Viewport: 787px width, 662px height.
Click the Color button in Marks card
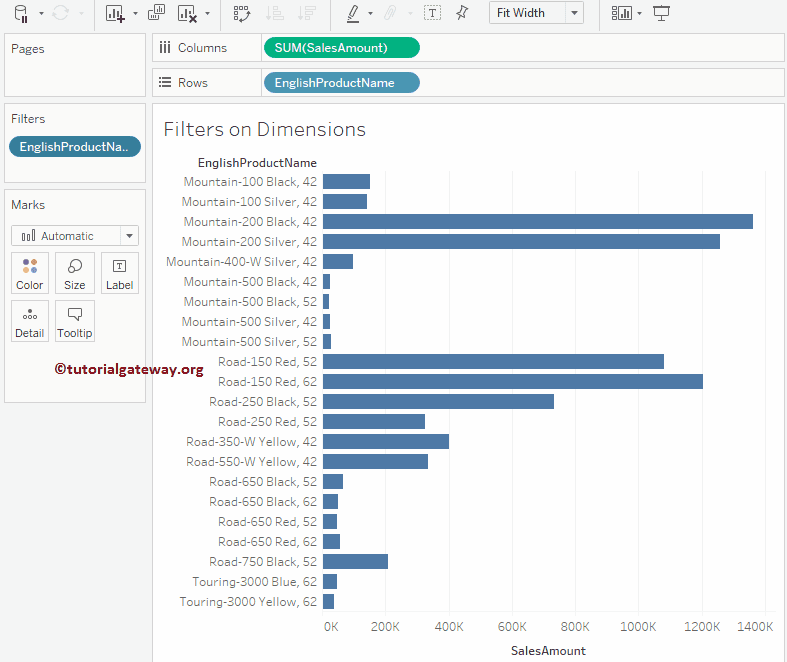click(30, 273)
